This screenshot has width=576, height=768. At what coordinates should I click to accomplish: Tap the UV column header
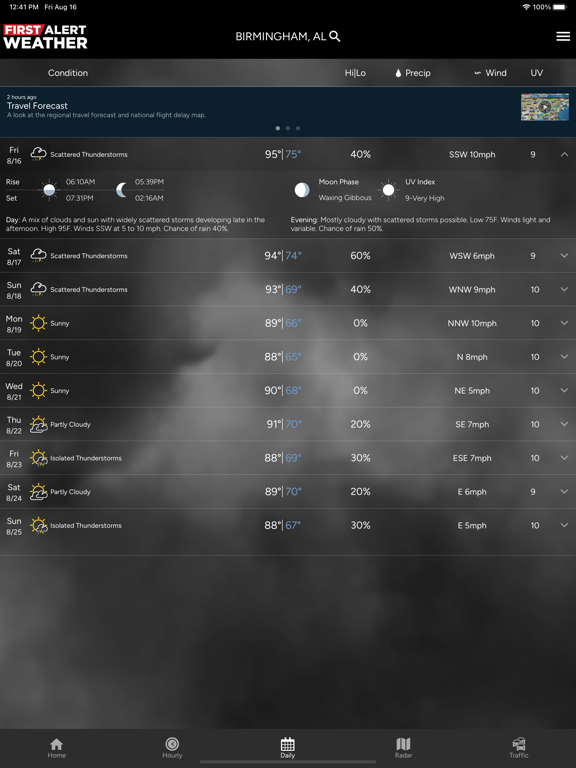[536, 73]
